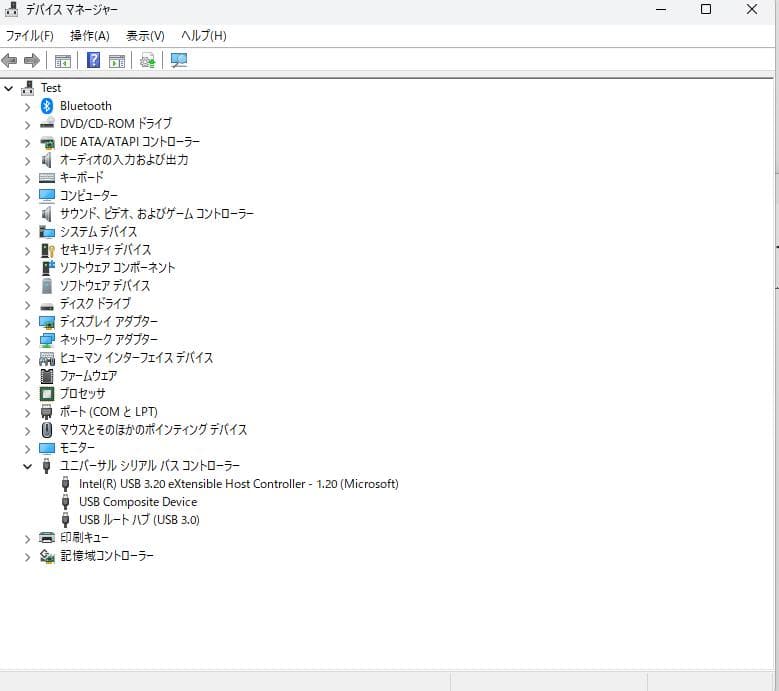779x691 pixels.
Task: Click the Bluetooth category icon
Action: tap(47, 106)
